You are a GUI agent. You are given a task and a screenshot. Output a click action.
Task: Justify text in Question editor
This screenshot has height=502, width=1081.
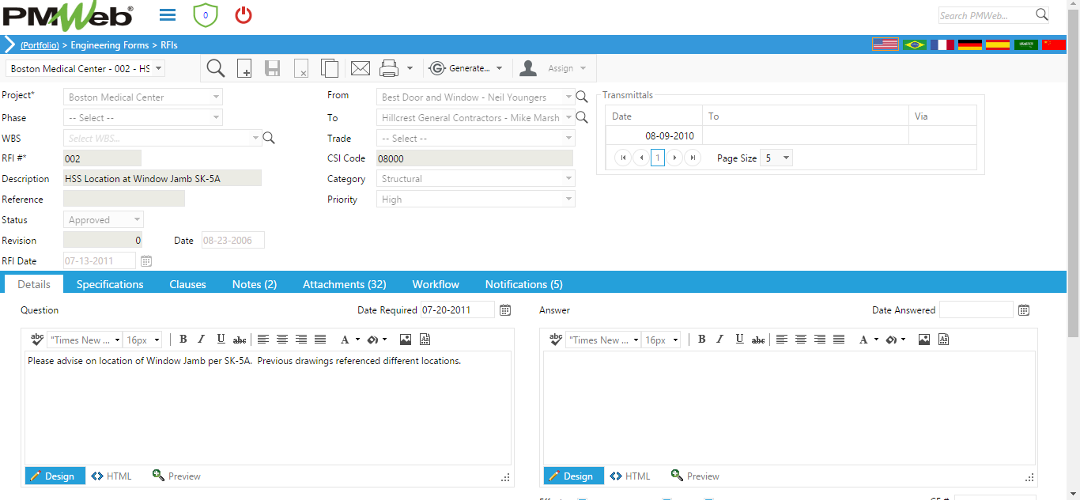320,339
